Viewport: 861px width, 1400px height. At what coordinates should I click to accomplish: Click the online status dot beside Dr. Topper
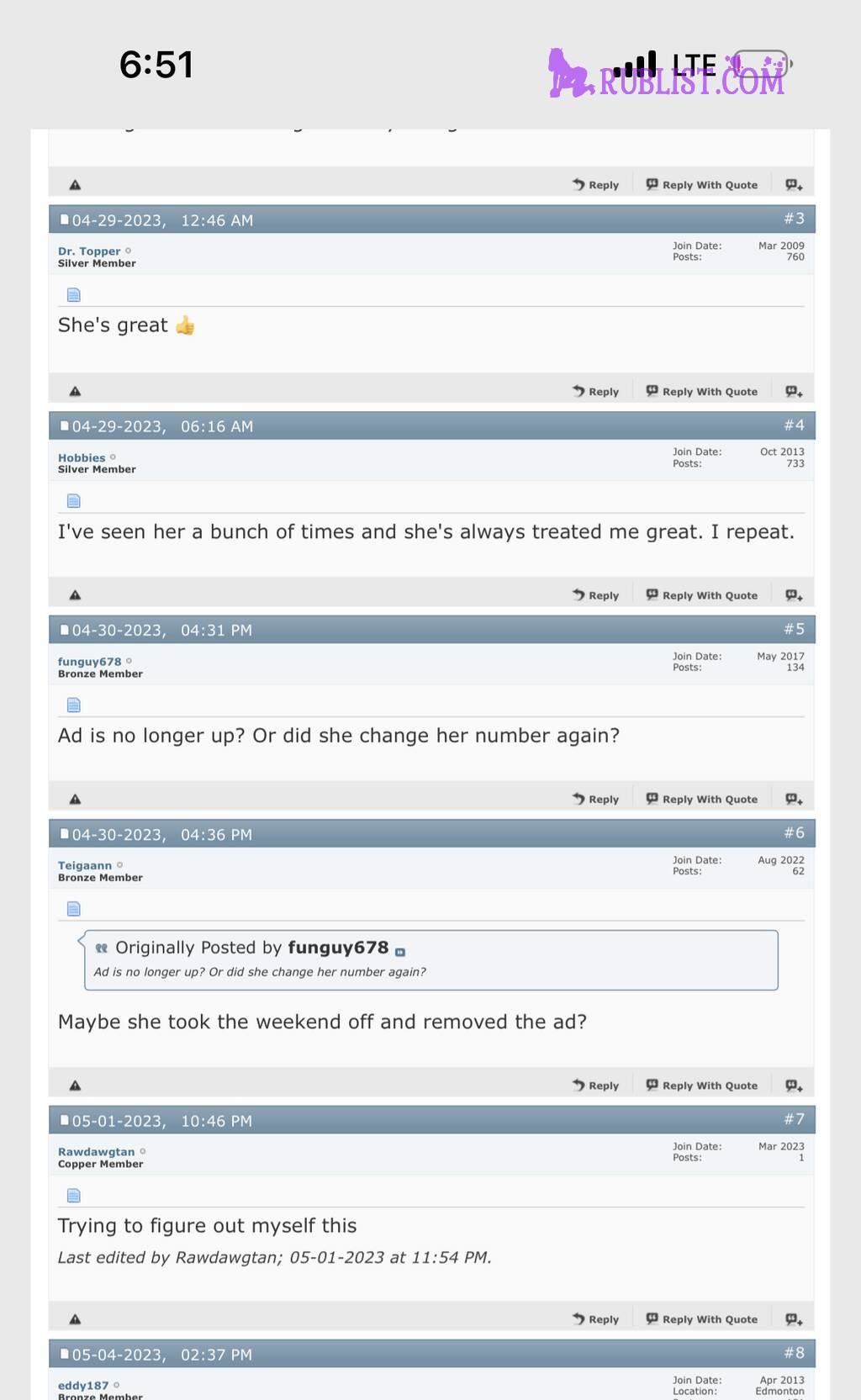(x=128, y=251)
